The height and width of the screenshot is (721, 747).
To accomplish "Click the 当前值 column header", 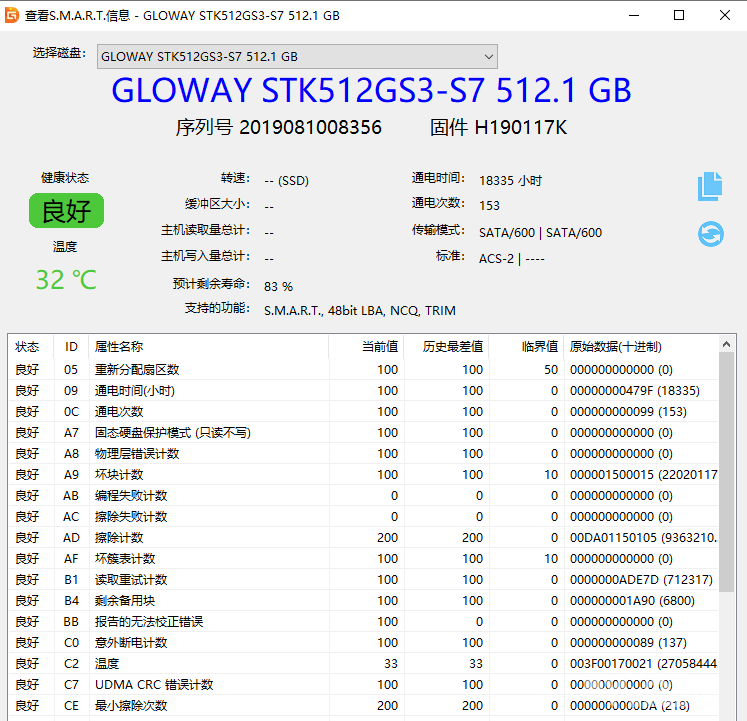I will (x=379, y=347).
